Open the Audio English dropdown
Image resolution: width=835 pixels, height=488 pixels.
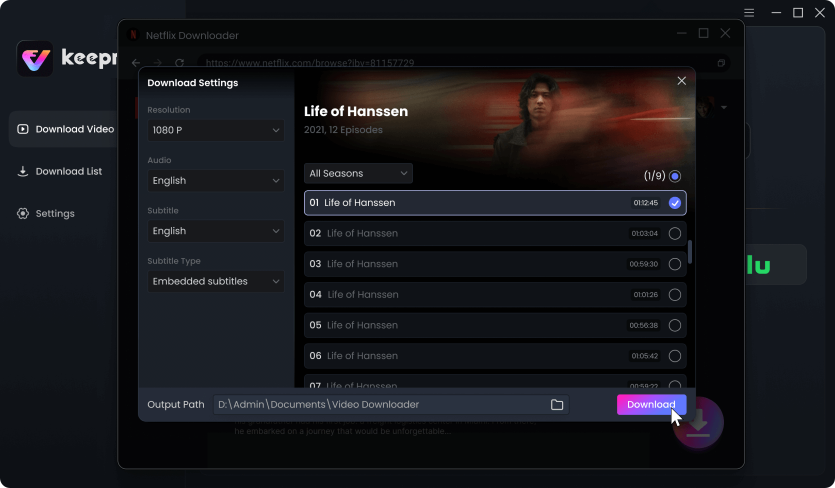pyautogui.click(x=216, y=181)
